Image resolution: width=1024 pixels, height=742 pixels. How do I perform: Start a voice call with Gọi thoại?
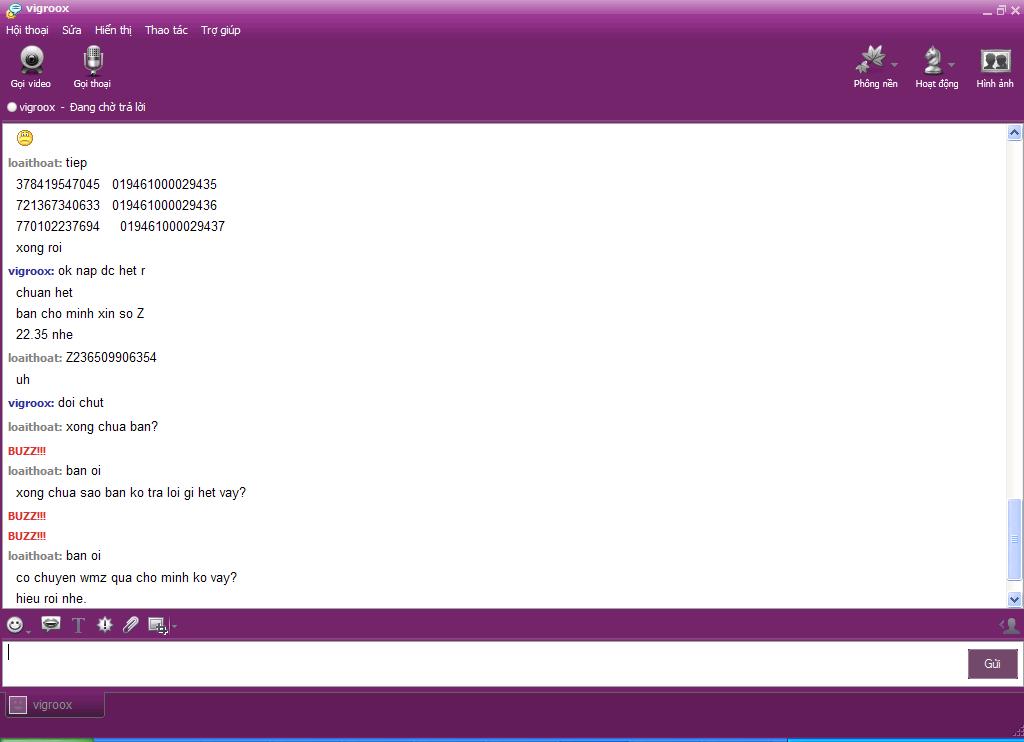pyautogui.click(x=92, y=67)
